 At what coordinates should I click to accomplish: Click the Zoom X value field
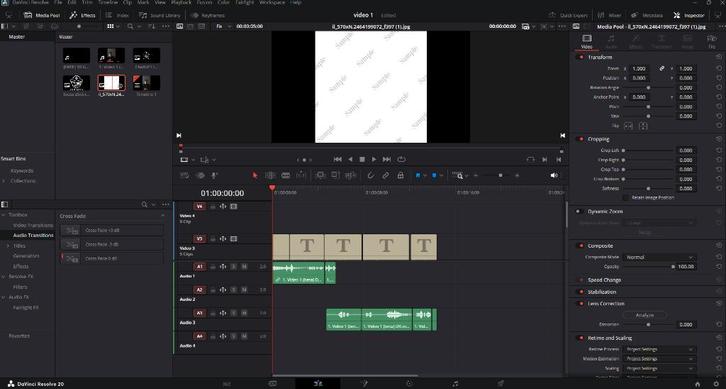tap(639, 69)
